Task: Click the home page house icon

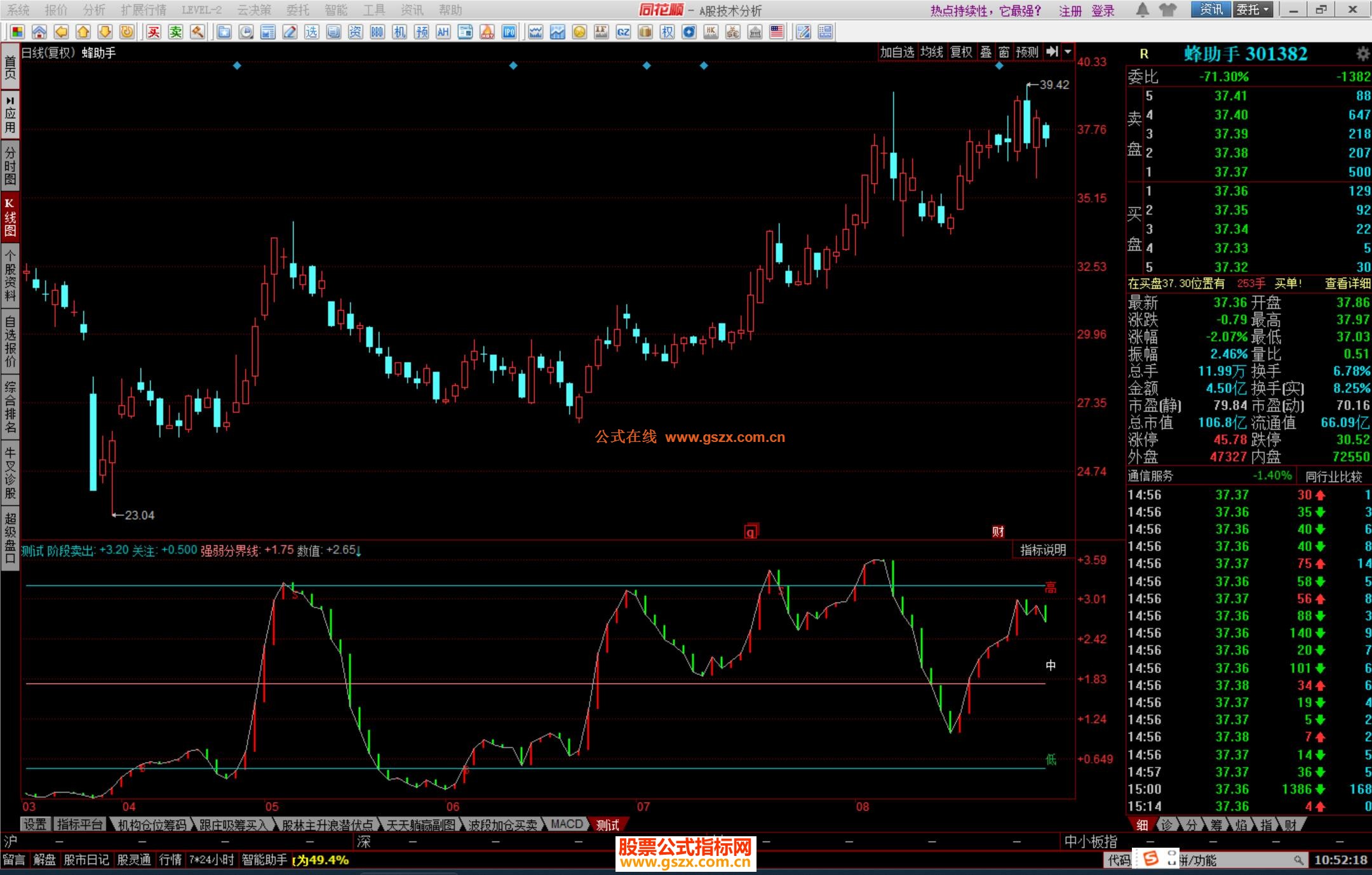Action: point(39,32)
